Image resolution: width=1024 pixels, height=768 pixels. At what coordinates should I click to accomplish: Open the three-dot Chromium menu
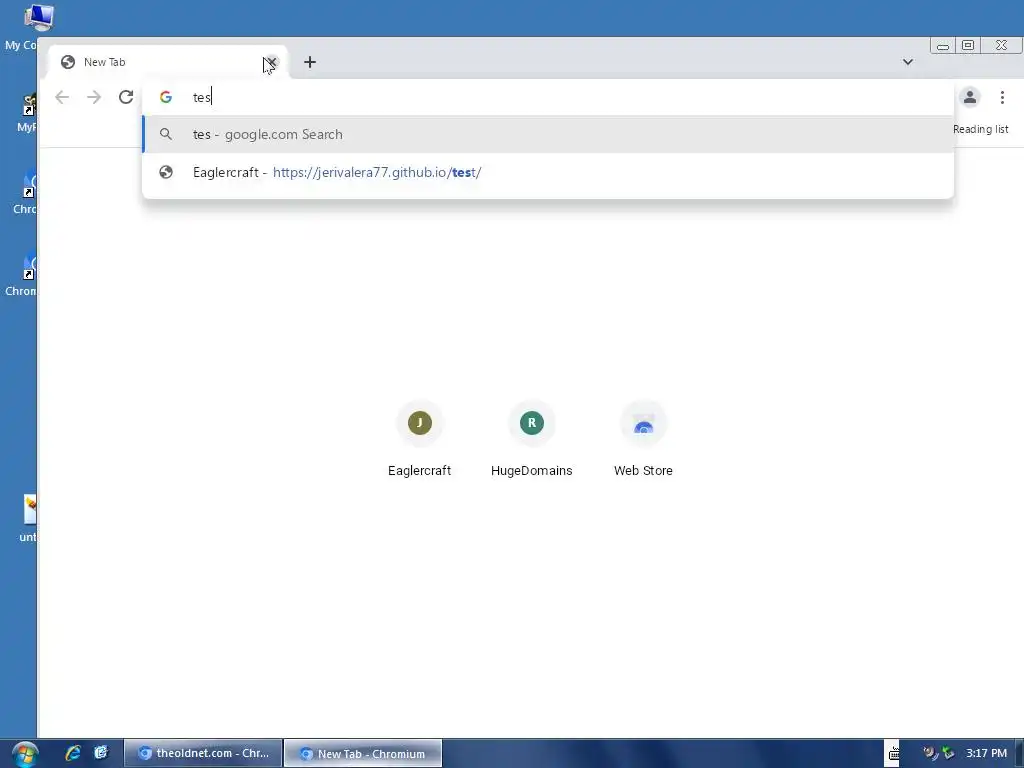click(1002, 97)
